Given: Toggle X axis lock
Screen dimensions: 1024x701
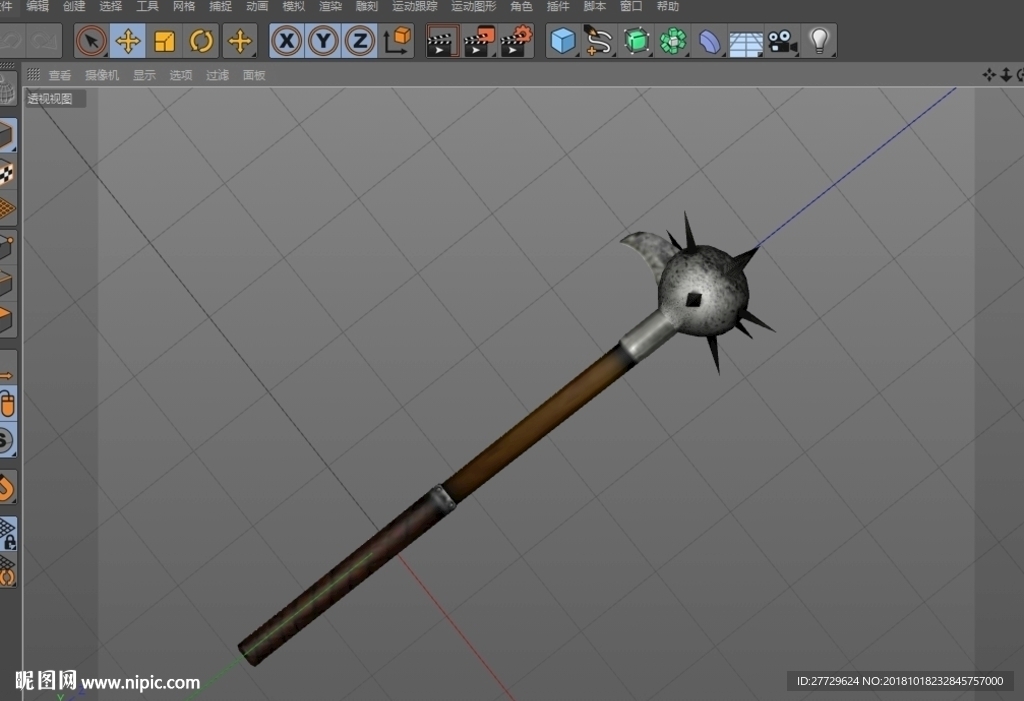Looking at the screenshot, I should [287, 41].
